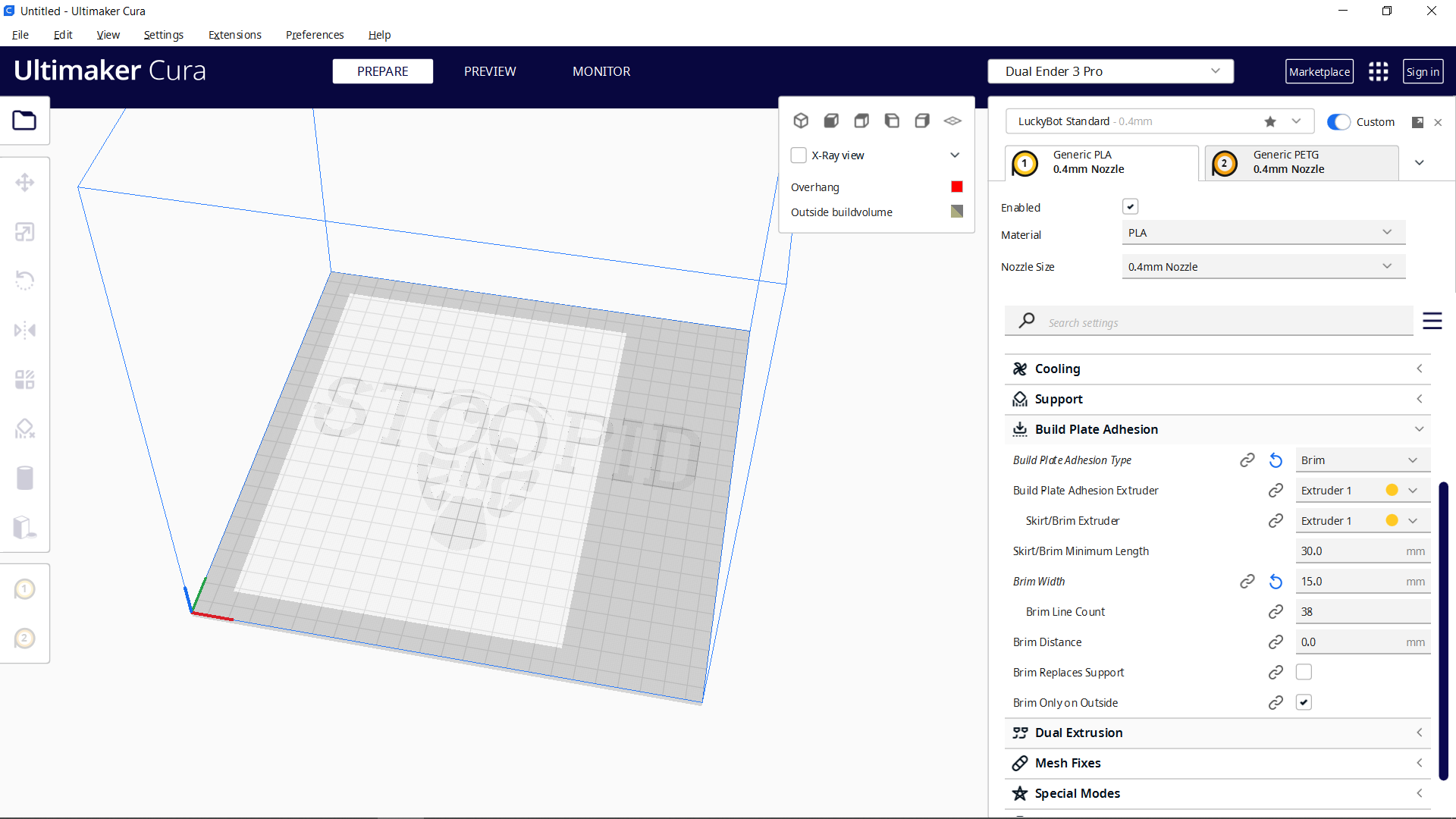The width and height of the screenshot is (1456, 819).
Task: Switch to the PREVIEW stage tab
Action: [490, 71]
